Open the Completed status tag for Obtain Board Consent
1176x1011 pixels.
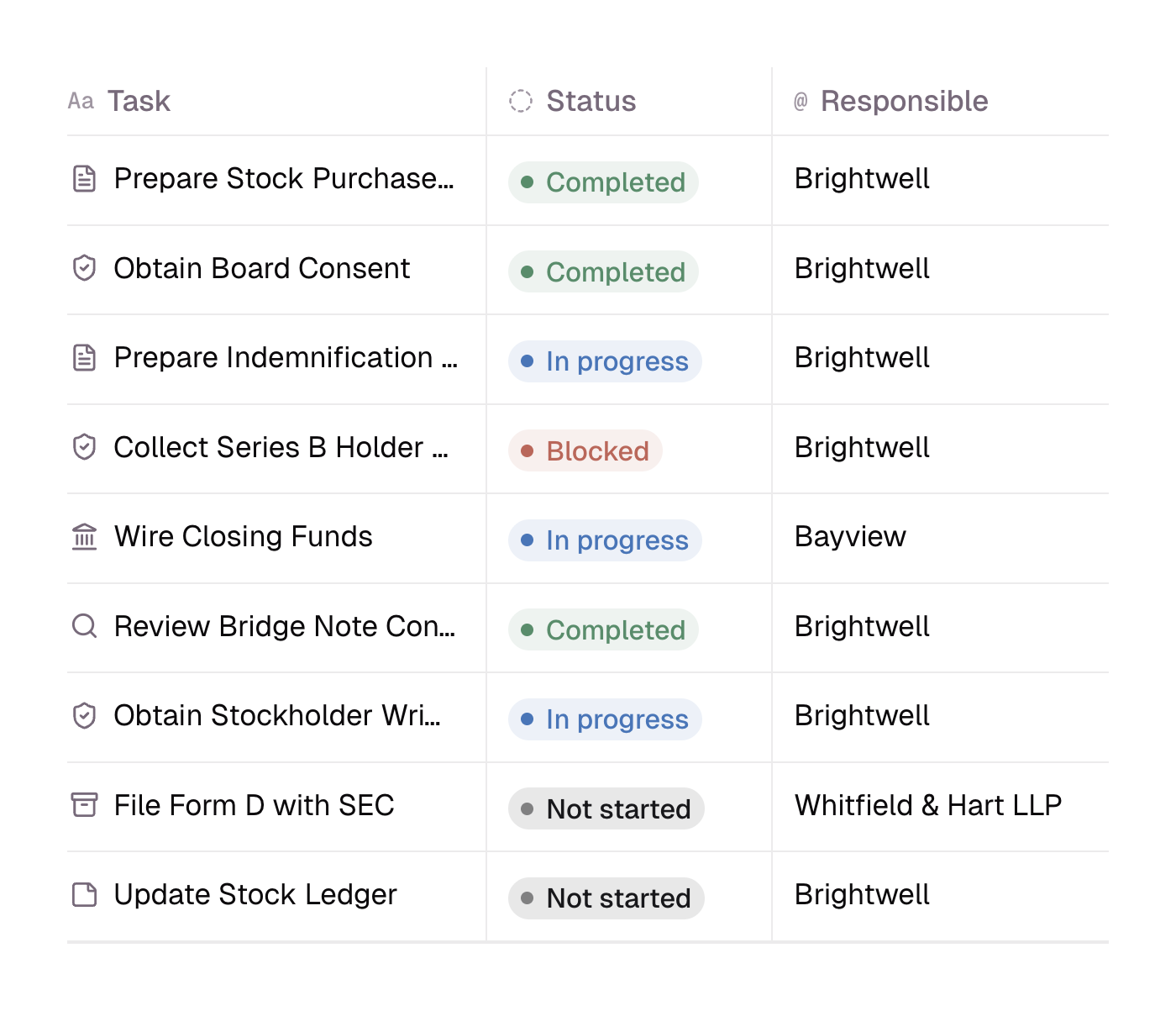pyautogui.click(x=603, y=272)
